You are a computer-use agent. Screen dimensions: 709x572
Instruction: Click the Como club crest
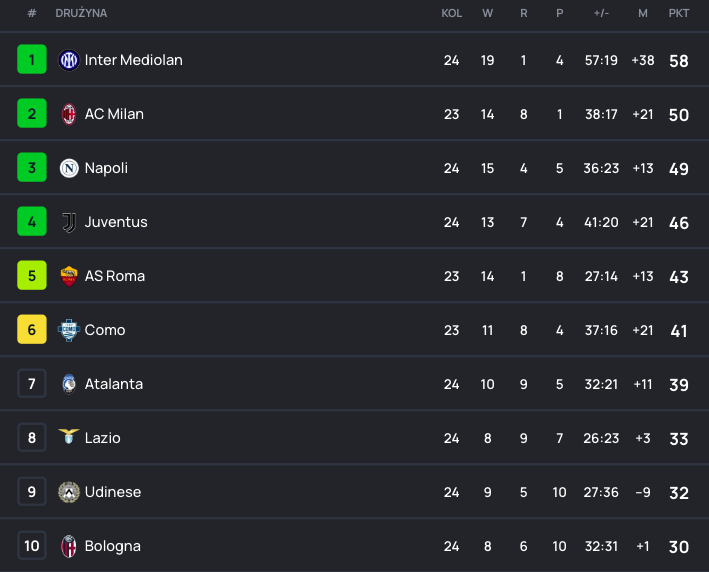[69, 330]
